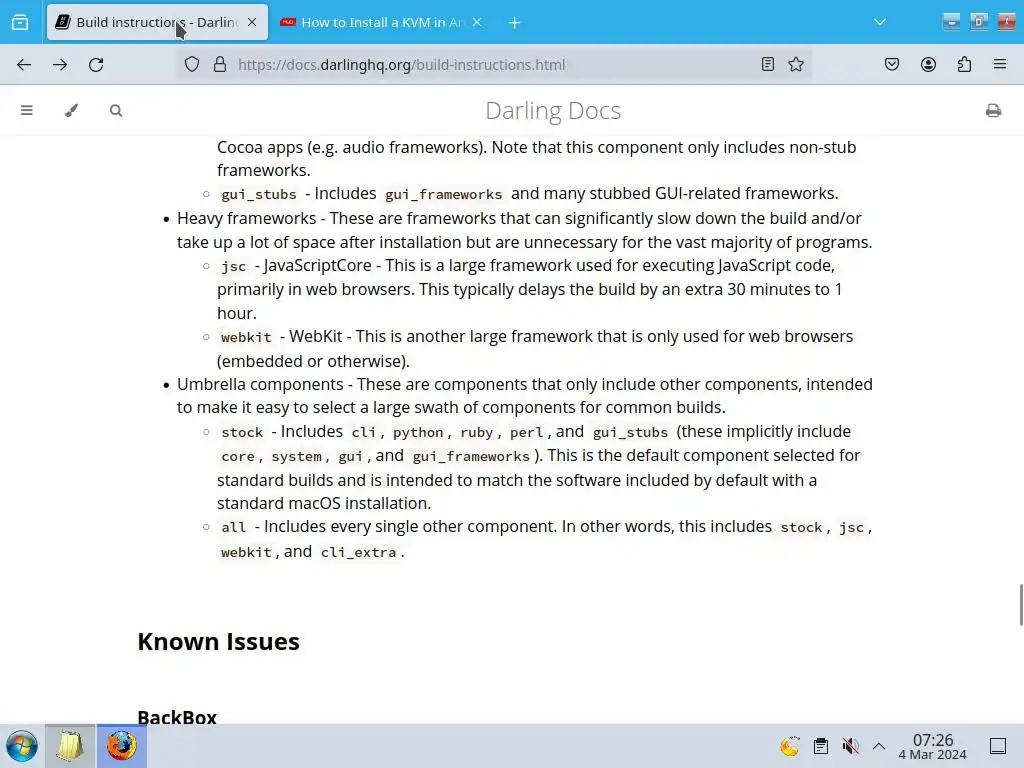Unmute the volume tray icon
The height and width of the screenshot is (768, 1024).
tap(850, 746)
